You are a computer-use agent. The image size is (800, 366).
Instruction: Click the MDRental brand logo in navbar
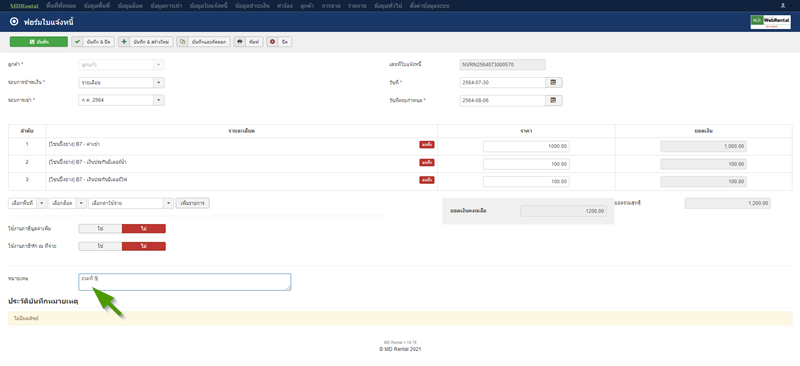pos(24,6)
